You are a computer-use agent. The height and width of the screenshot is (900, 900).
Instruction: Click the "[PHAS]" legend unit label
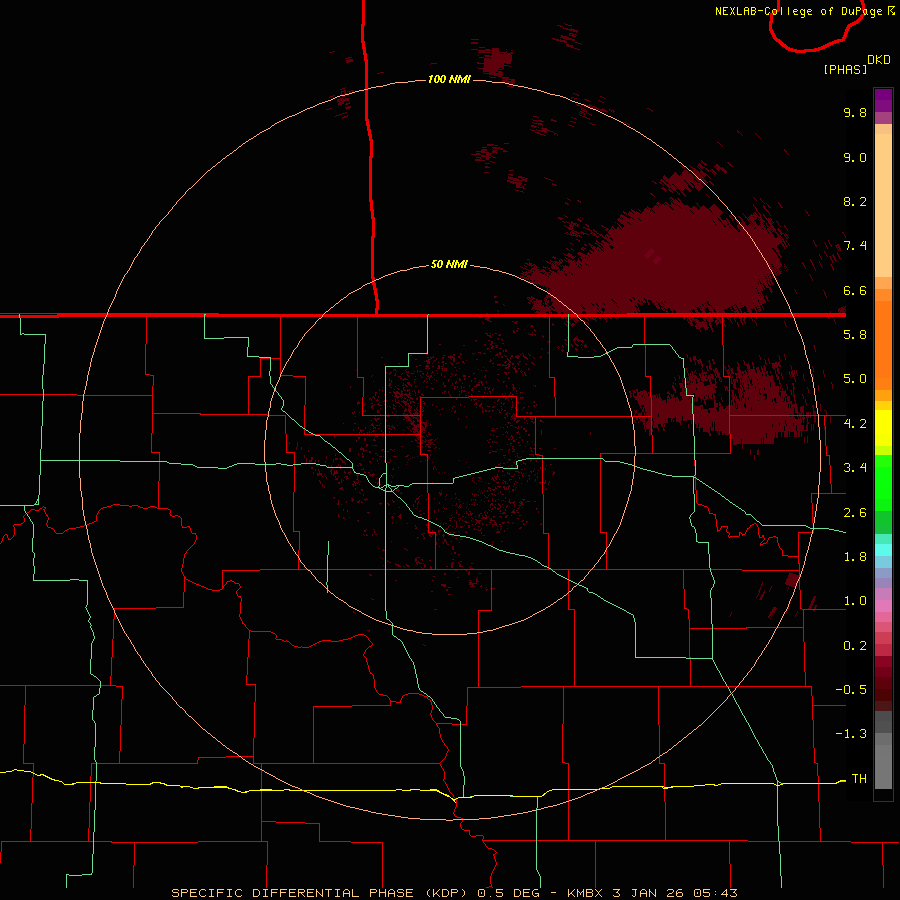(845, 69)
